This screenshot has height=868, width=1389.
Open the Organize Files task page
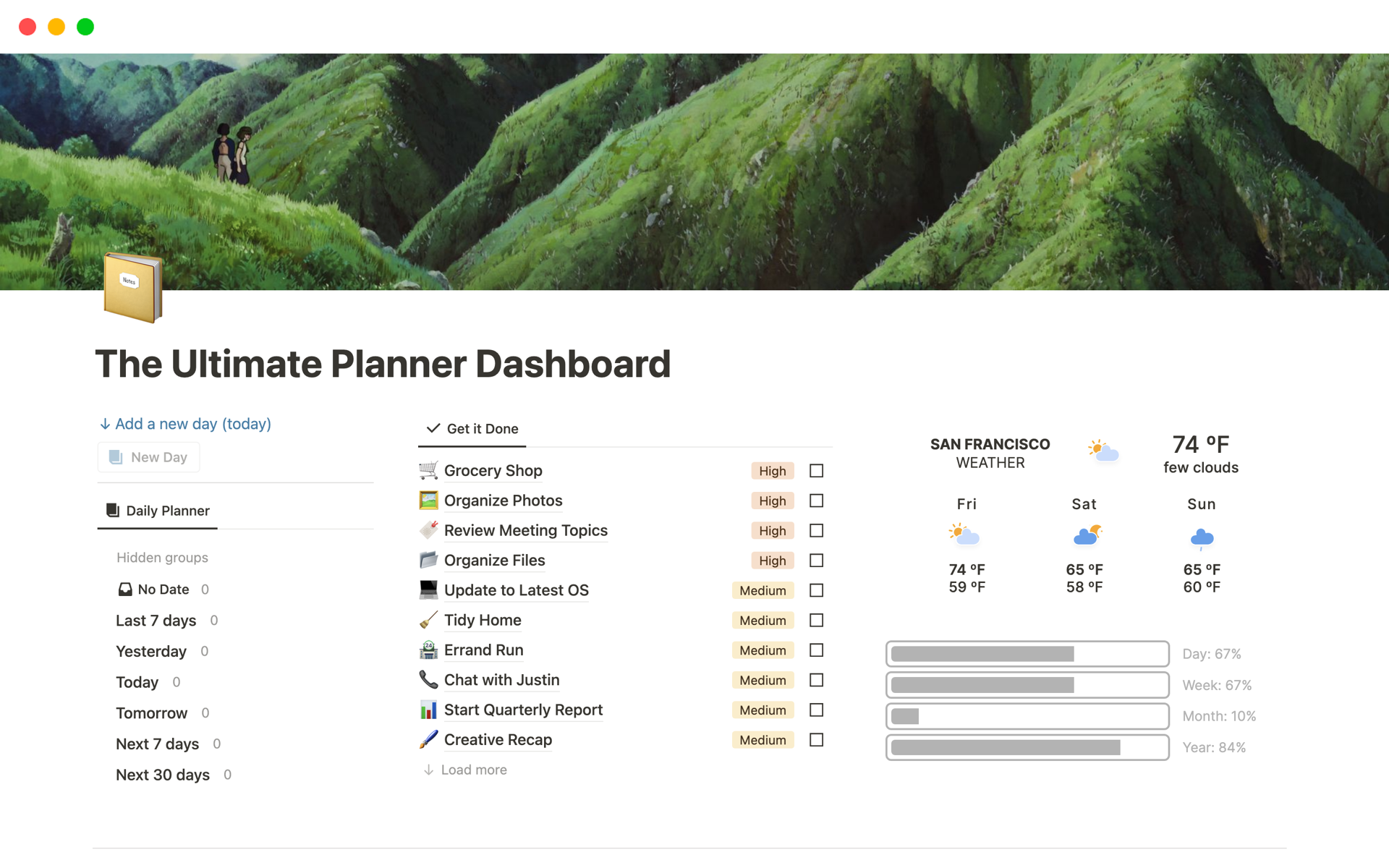494,561
